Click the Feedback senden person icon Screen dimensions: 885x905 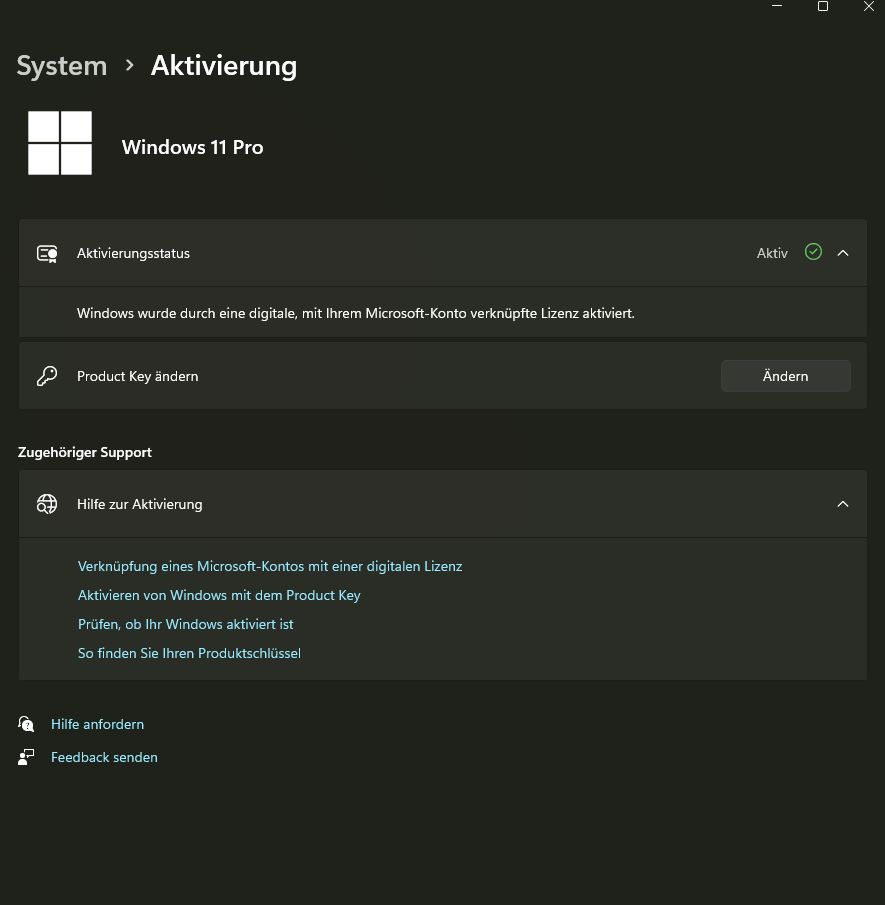coord(26,757)
